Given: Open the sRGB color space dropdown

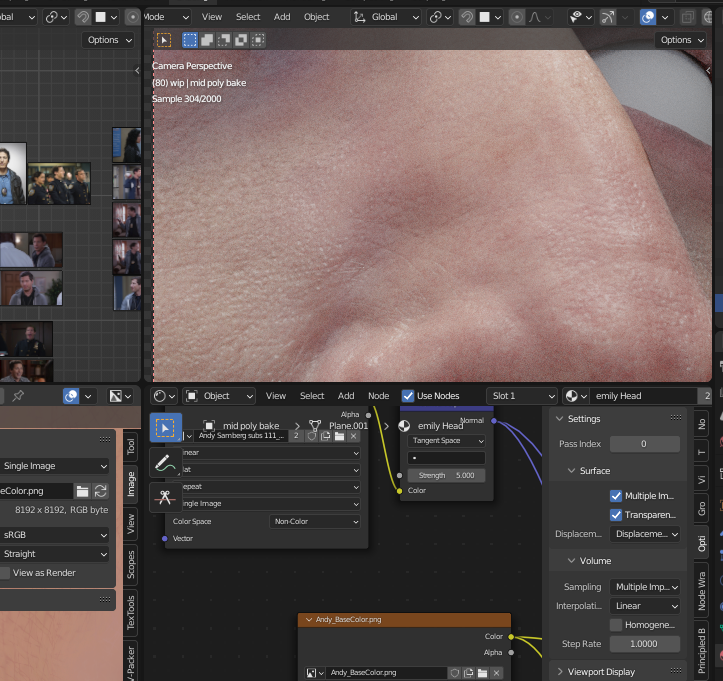Looking at the screenshot, I should click(x=54, y=535).
